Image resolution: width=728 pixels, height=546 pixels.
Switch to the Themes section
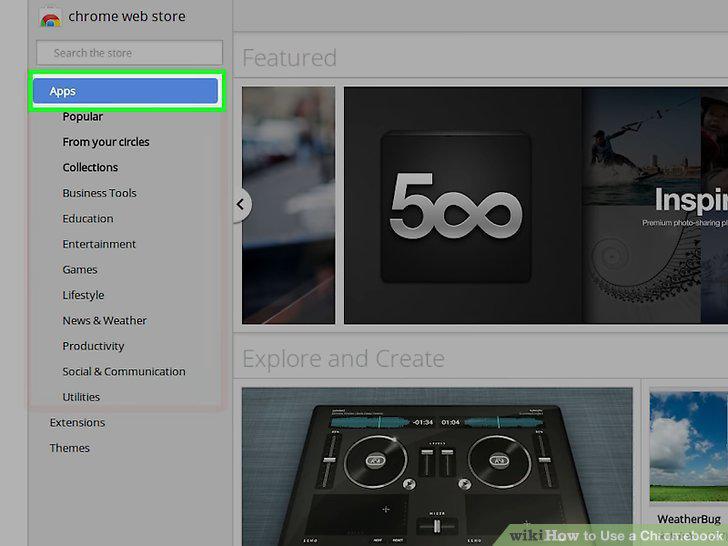point(70,448)
